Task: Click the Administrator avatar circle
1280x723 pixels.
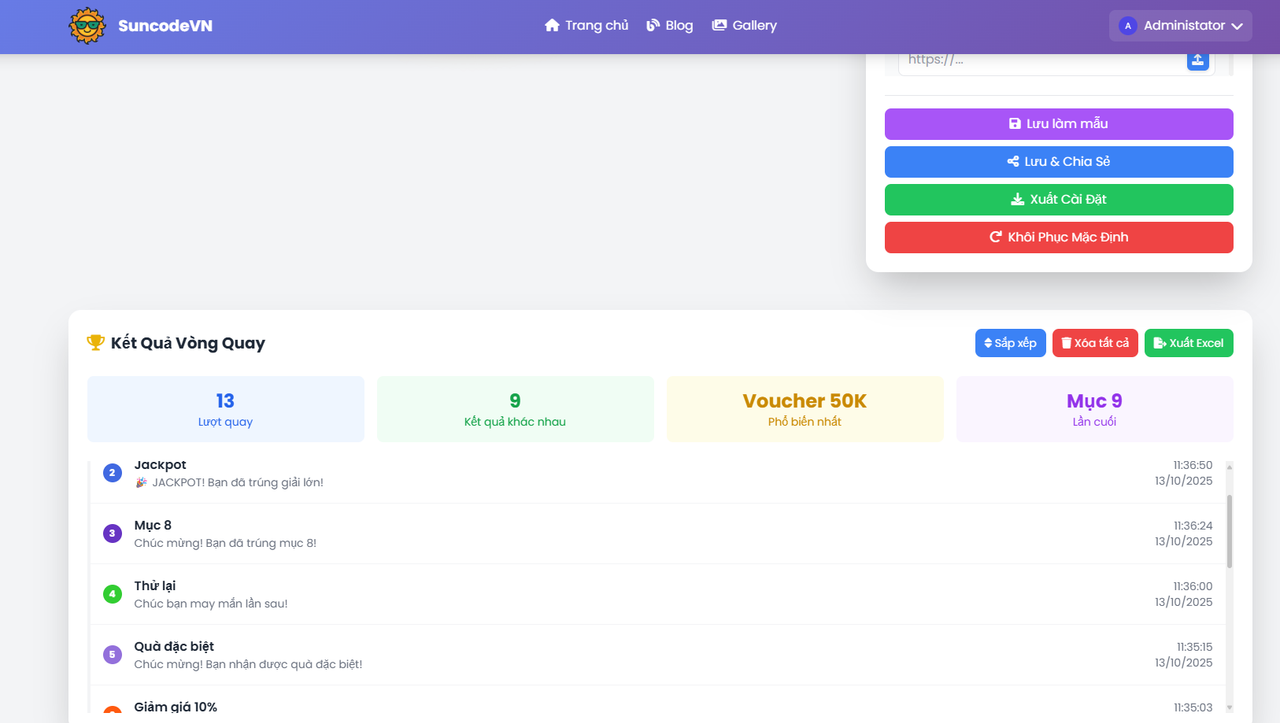Action: click(x=1128, y=26)
